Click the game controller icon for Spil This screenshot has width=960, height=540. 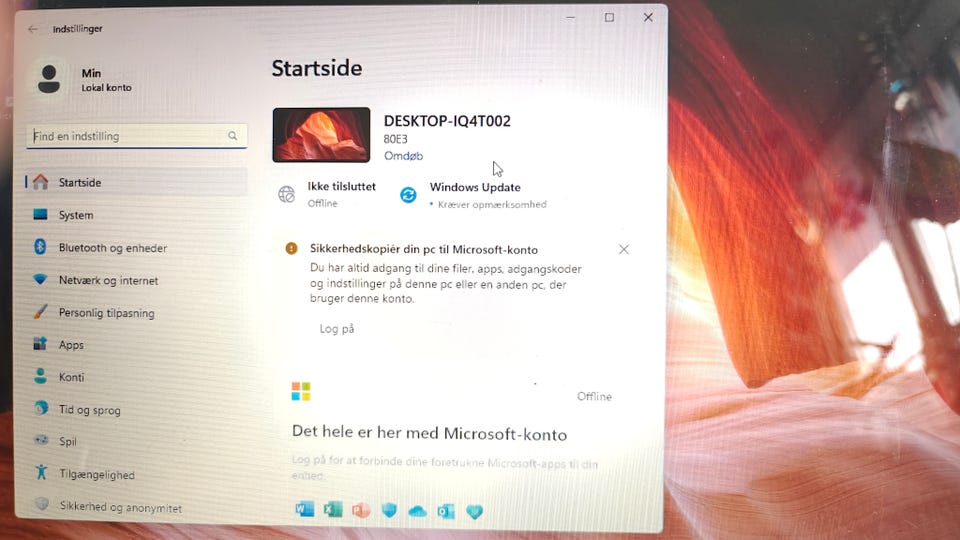(41, 440)
